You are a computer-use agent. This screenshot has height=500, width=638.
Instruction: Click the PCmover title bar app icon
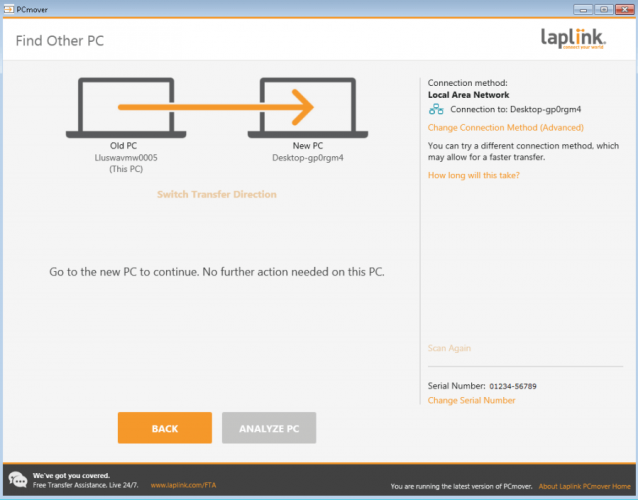9,9
